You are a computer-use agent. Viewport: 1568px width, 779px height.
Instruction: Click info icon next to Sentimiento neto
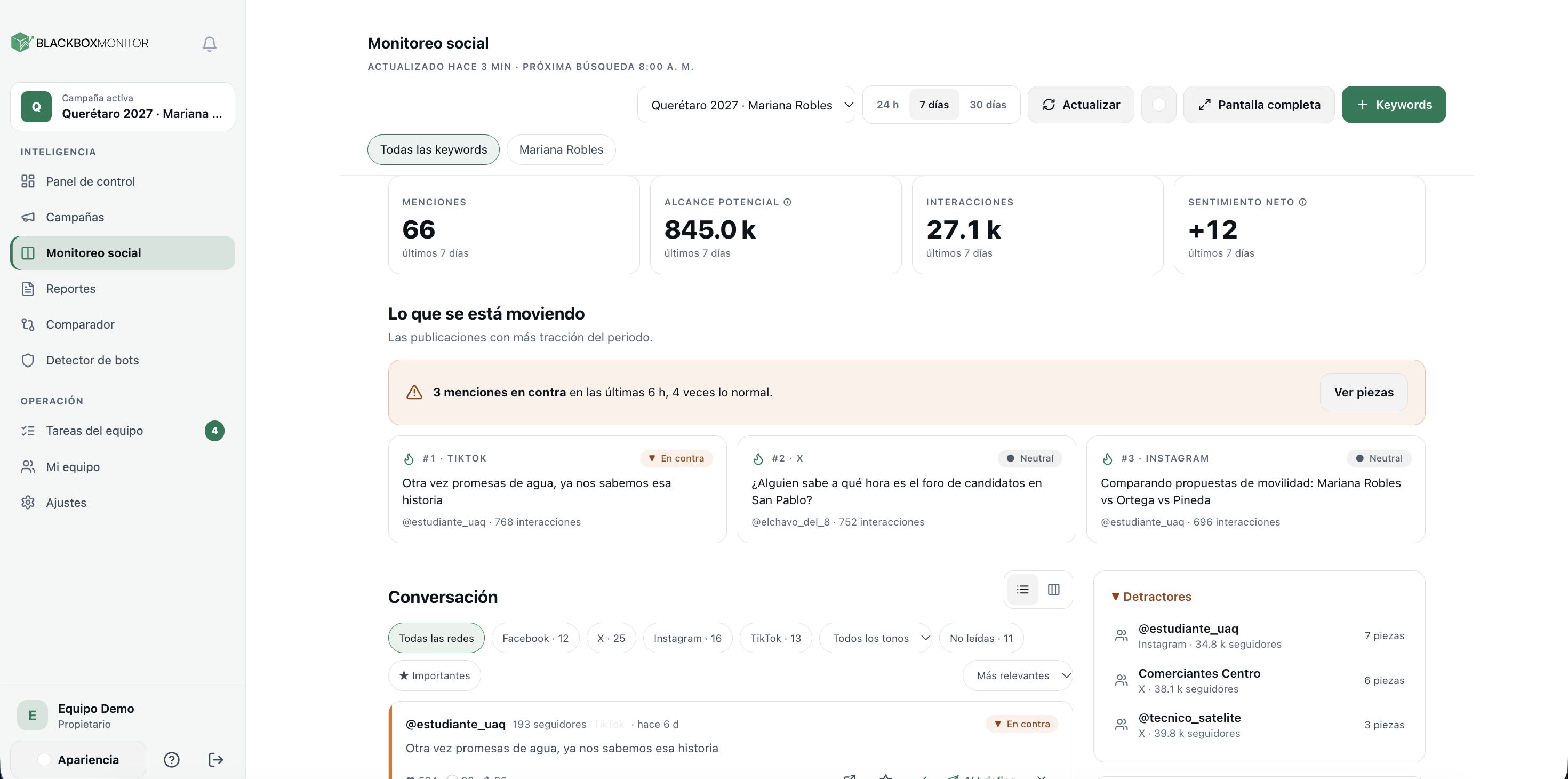[1302, 202]
